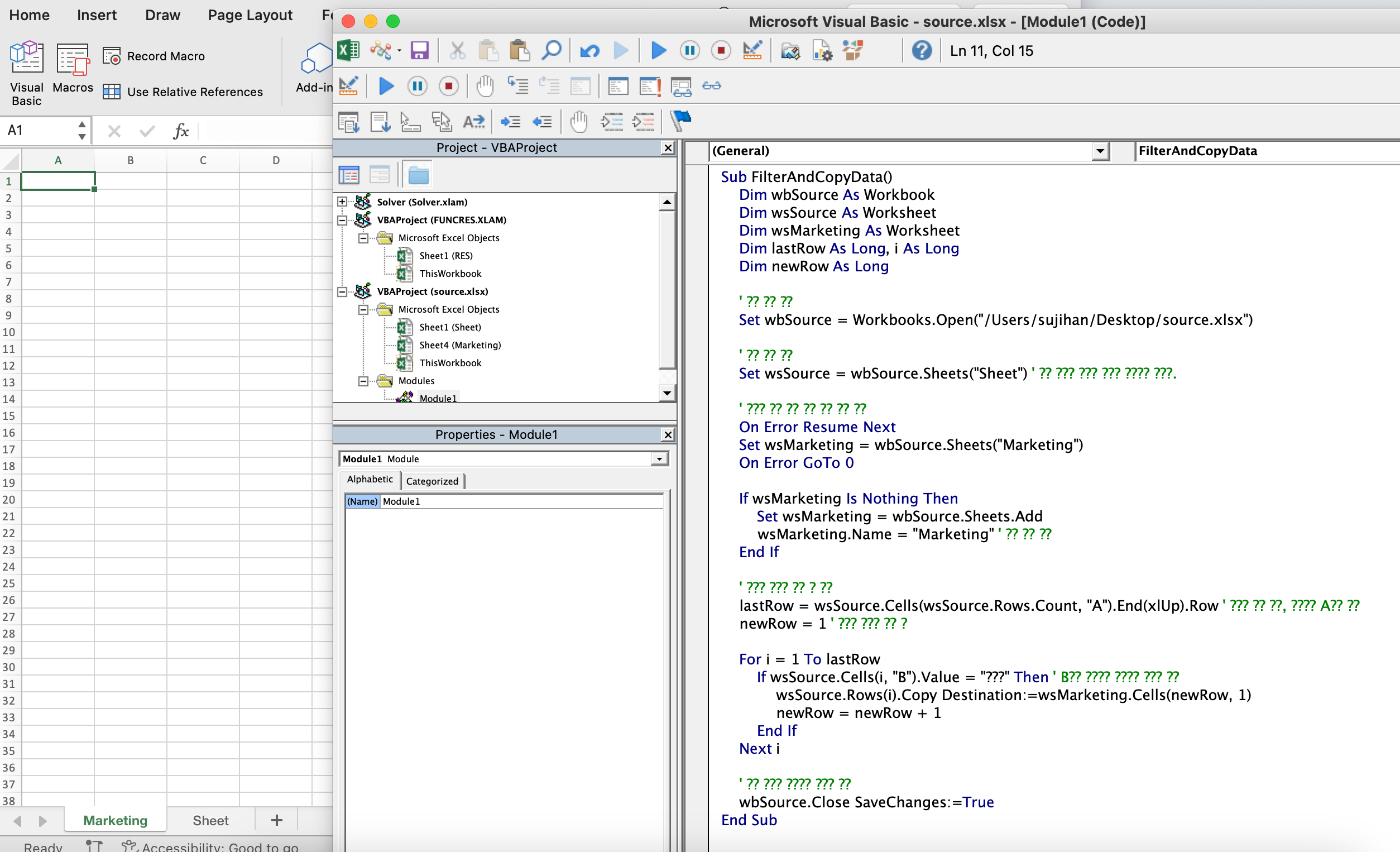
Task: Collapse the Modules folder
Action: click(x=363, y=381)
